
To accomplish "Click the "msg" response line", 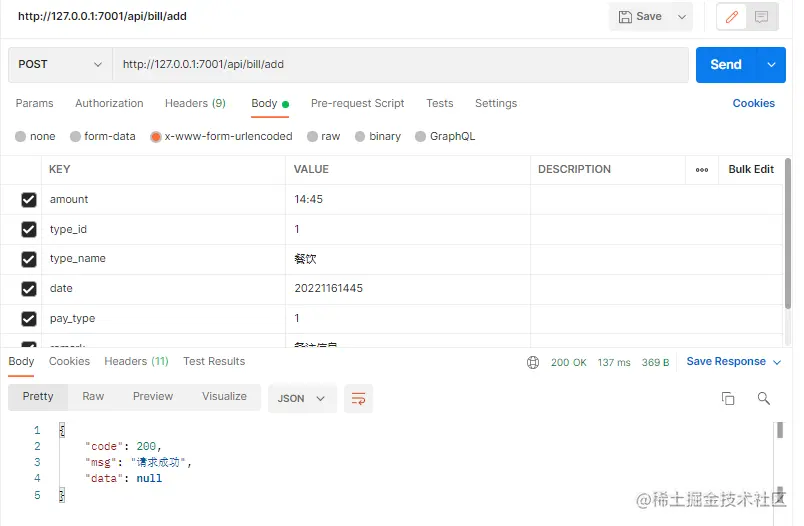I will (x=138, y=462).
